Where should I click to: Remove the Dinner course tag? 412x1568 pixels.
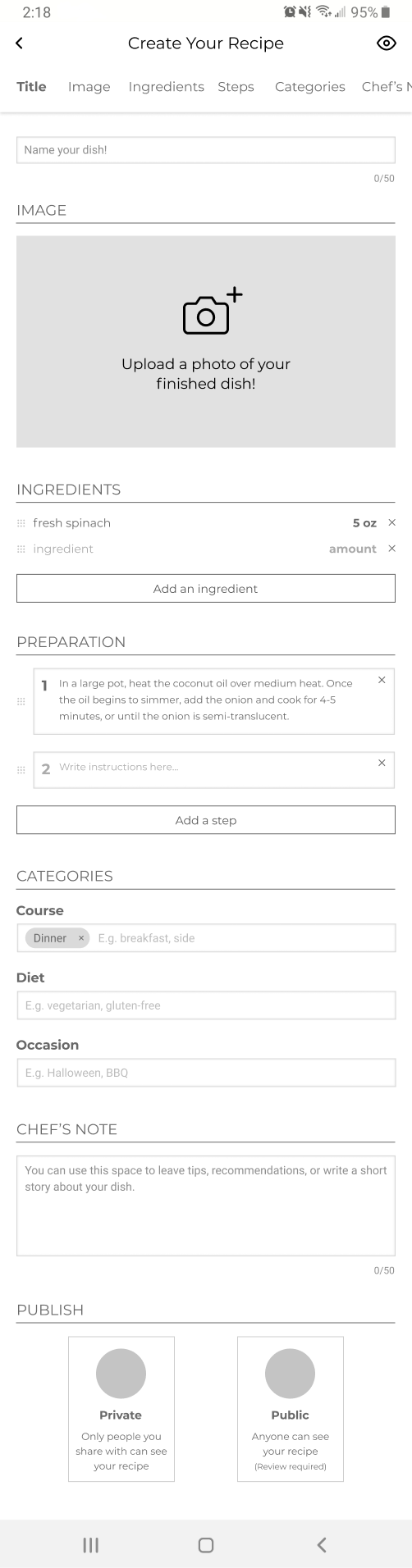click(x=81, y=938)
